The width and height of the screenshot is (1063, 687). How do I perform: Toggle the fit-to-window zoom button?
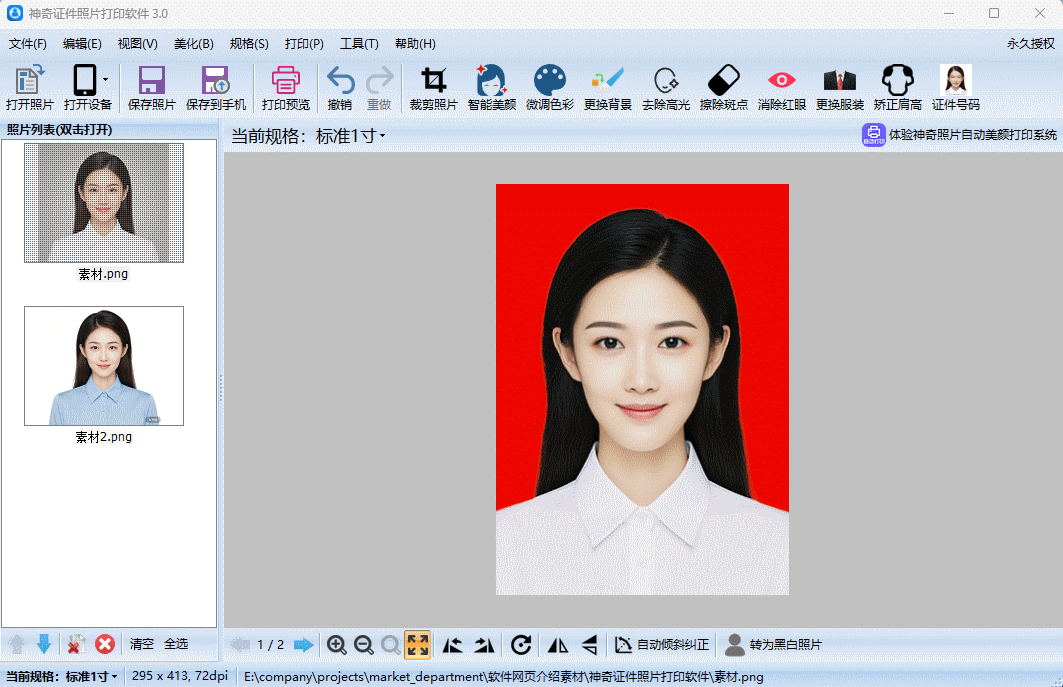click(x=418, y=645)
